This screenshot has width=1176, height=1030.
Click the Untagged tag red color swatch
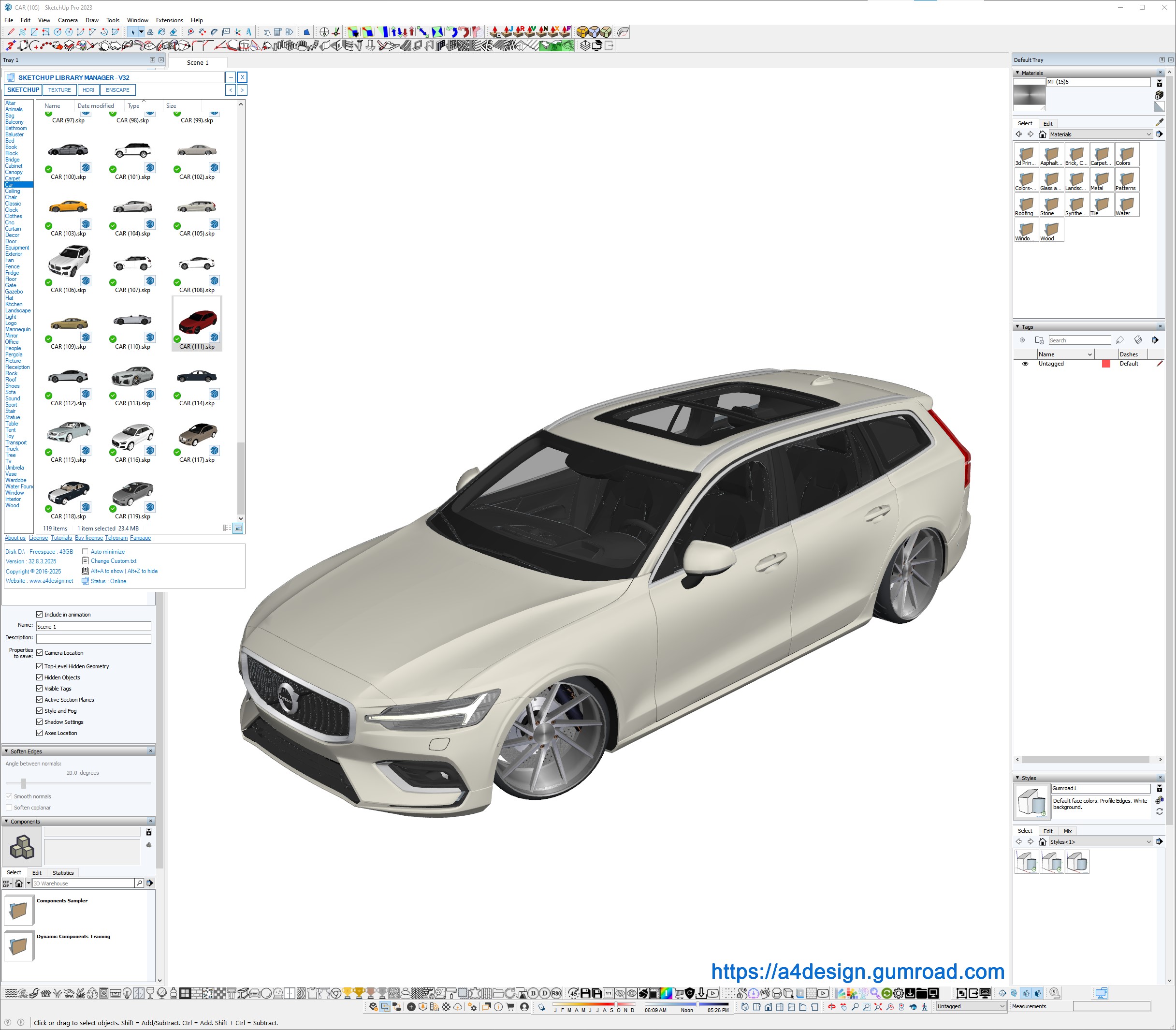point(1105,364)
